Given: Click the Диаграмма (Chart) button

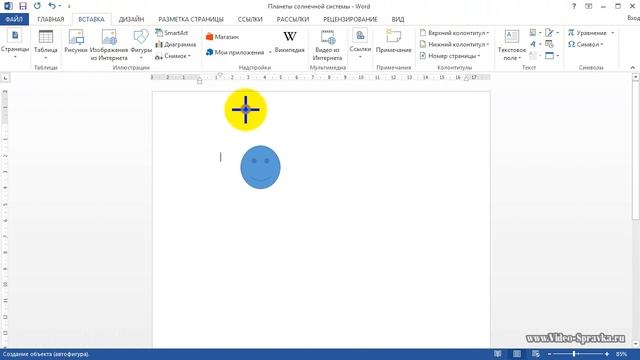Looking at the screenshot, I should click(x=176, y=44).
